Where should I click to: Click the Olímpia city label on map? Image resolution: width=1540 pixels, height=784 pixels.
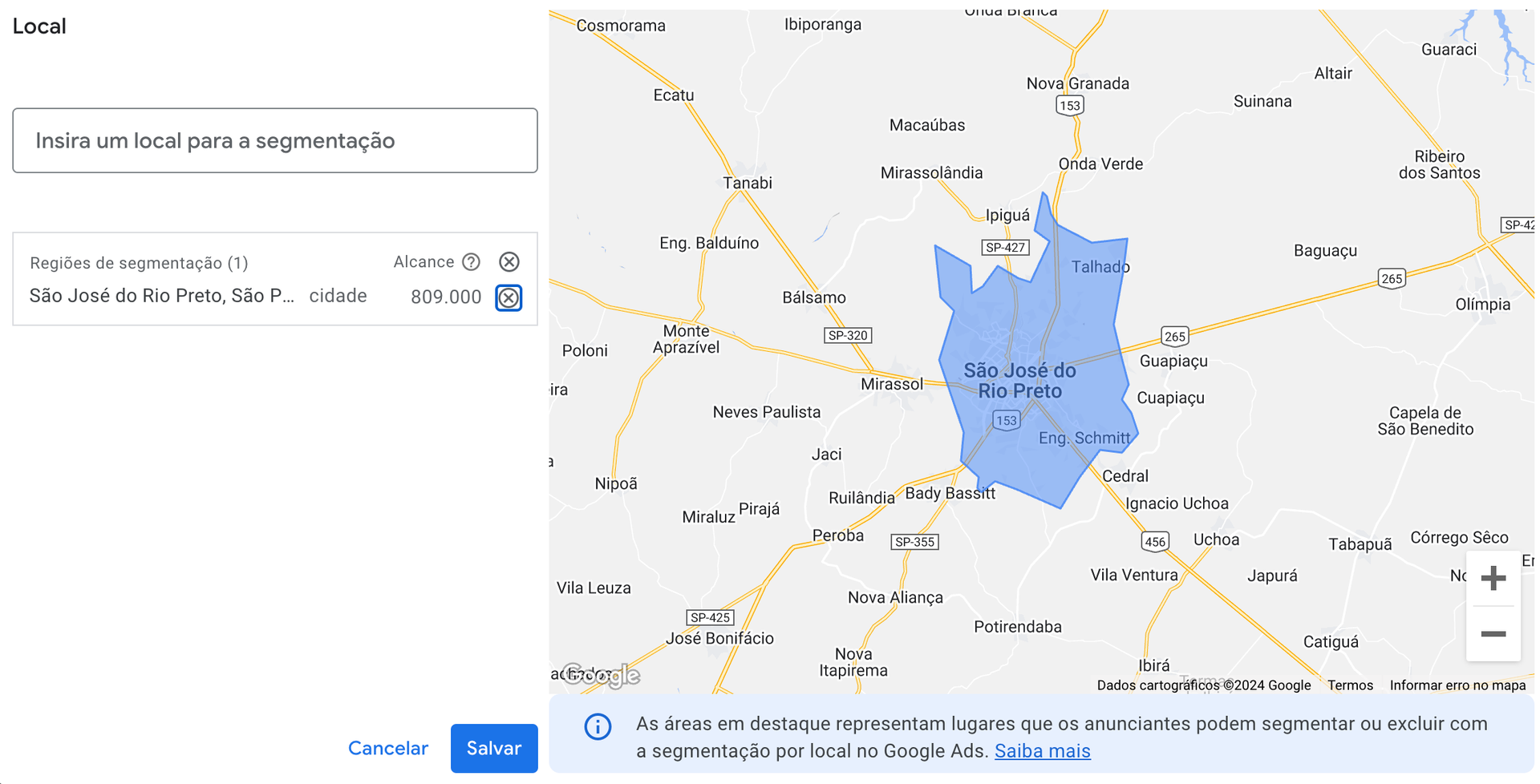[1482, 305]
